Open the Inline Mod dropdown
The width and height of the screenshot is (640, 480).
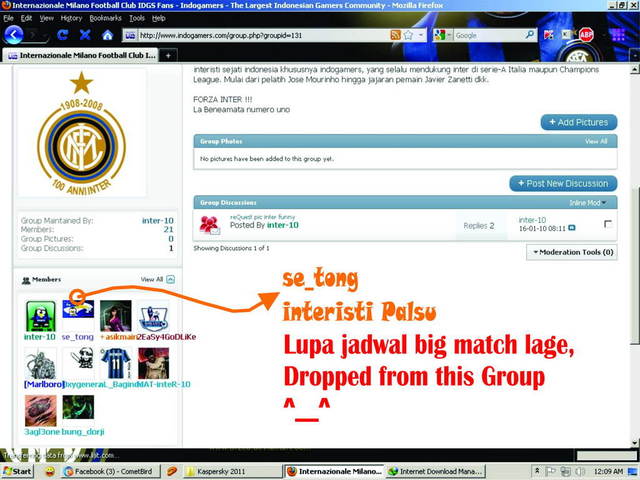coord(587,203)
